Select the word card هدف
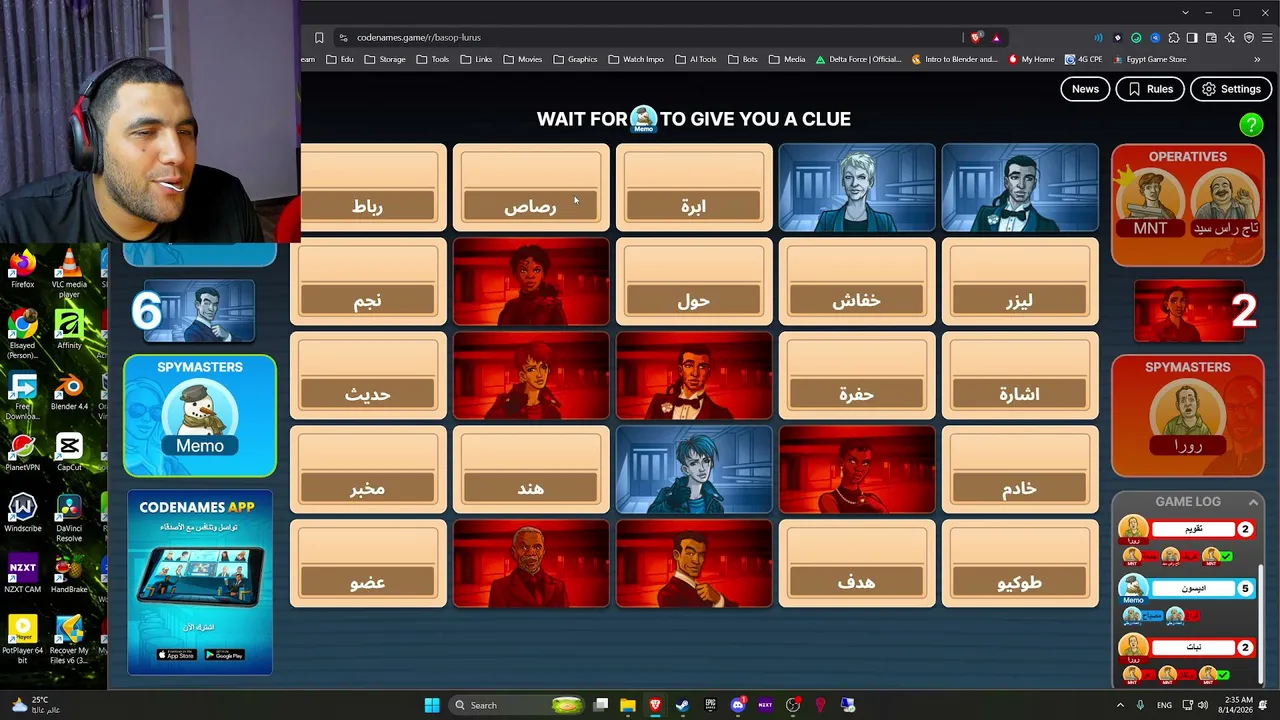 tap(857, 564)
